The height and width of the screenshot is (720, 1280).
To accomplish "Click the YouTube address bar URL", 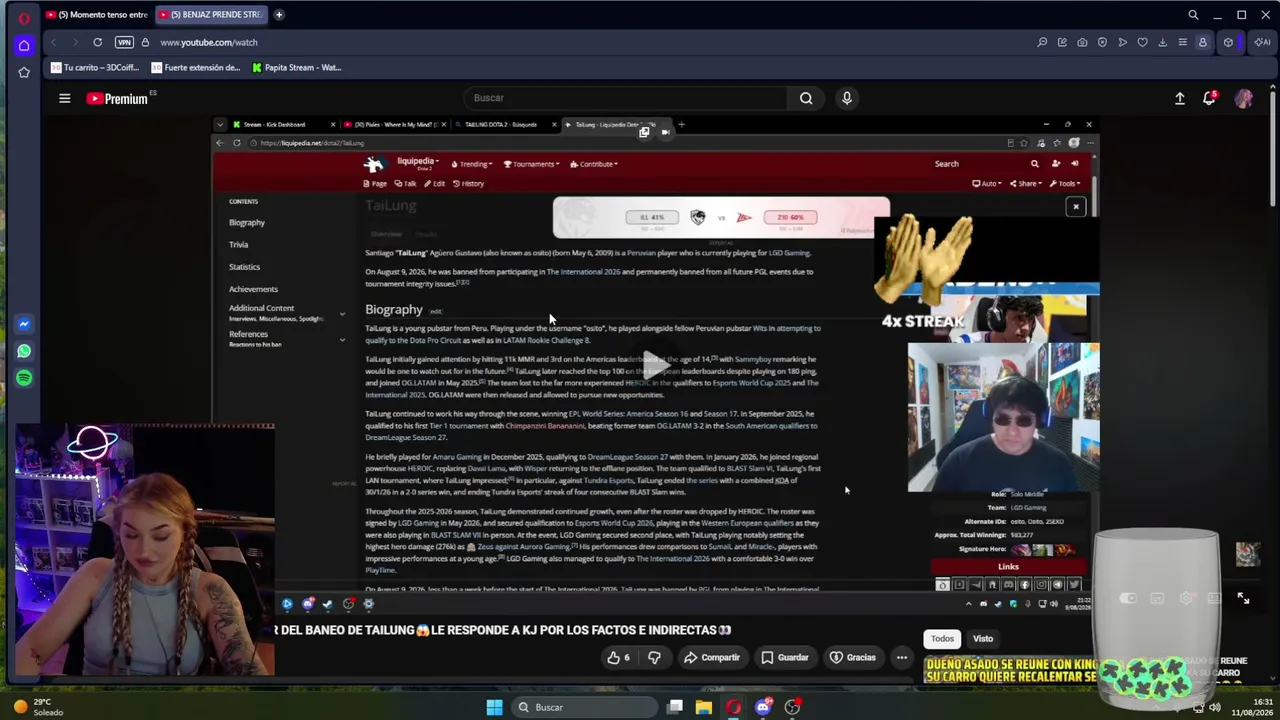I will [209, 42].
